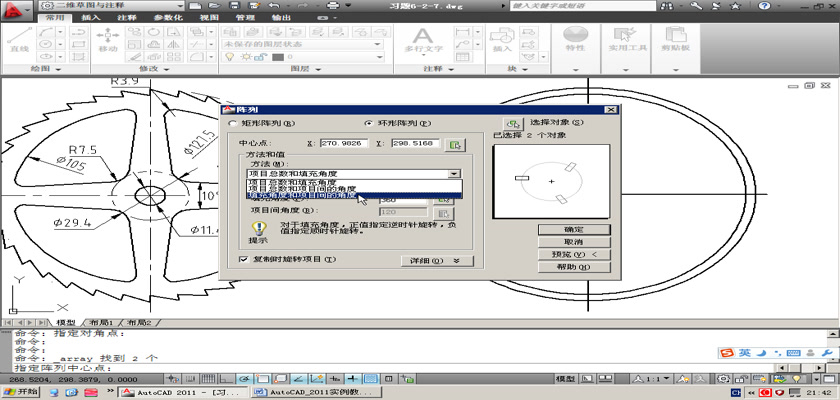Click Select Objects (选择对象) icon button

point(513,123)
